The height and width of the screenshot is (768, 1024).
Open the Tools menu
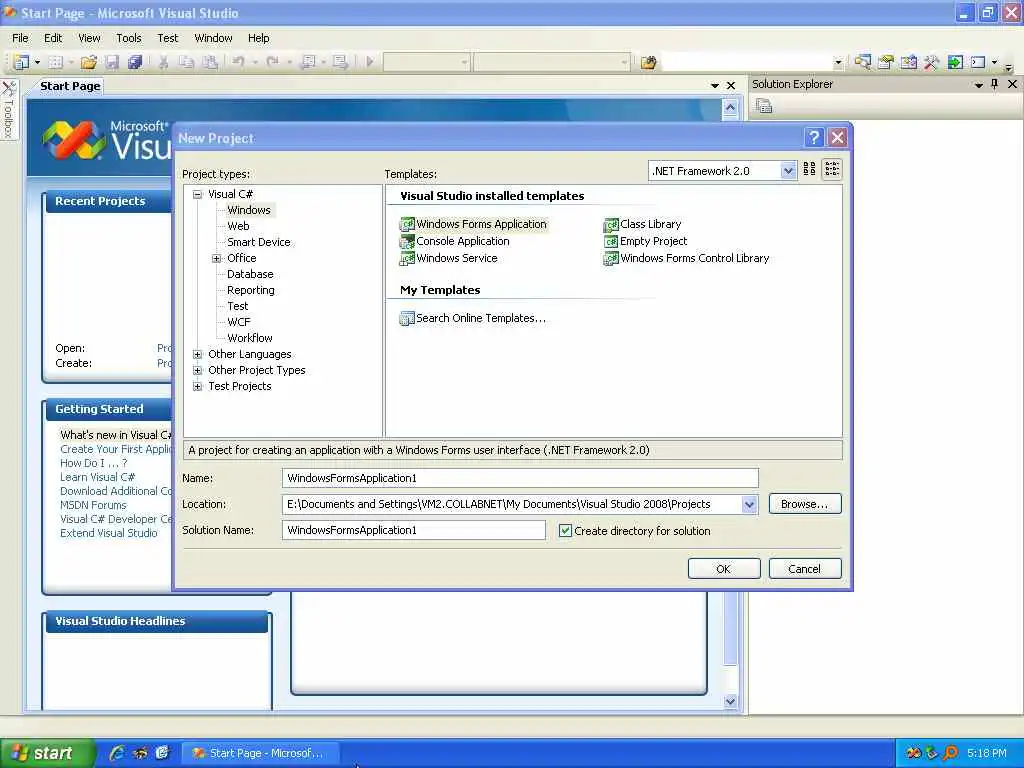pyautogui.click(x=129, y=38)
